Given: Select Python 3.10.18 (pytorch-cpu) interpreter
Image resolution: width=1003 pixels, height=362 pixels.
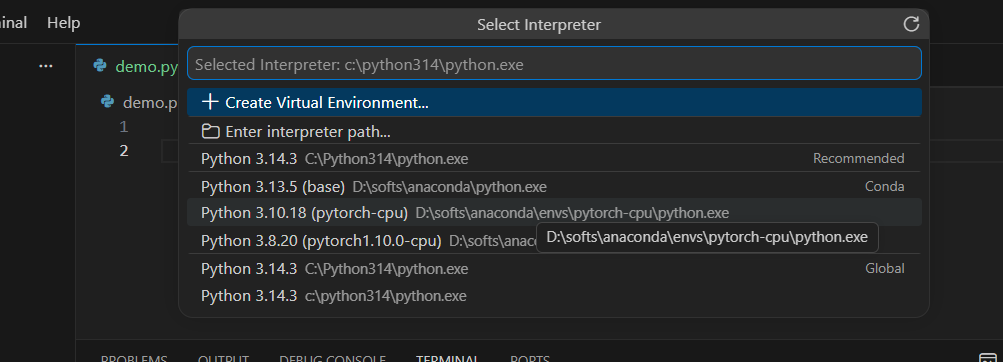Looking at the screenshot, I should (x=554, y=212).
